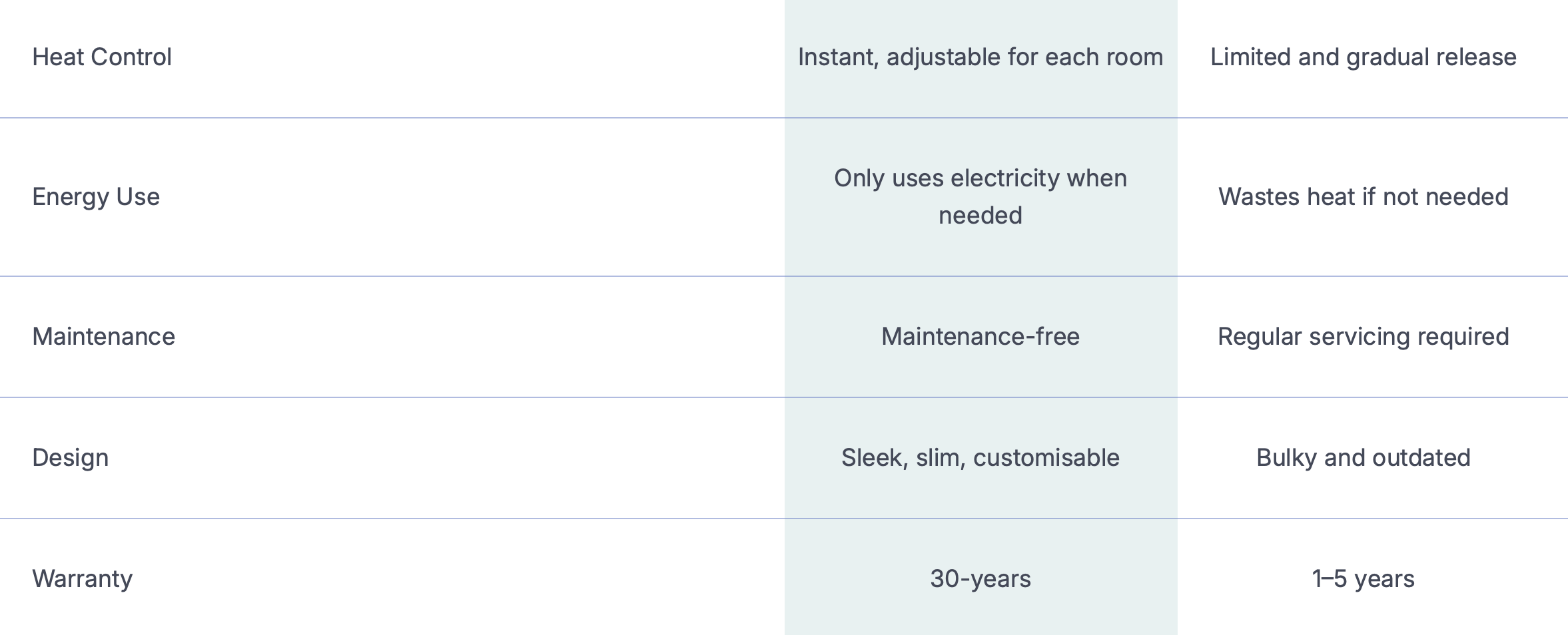
Task: Click 'Sleek, slim, customisable' cell
Action: tap(980, 458)
